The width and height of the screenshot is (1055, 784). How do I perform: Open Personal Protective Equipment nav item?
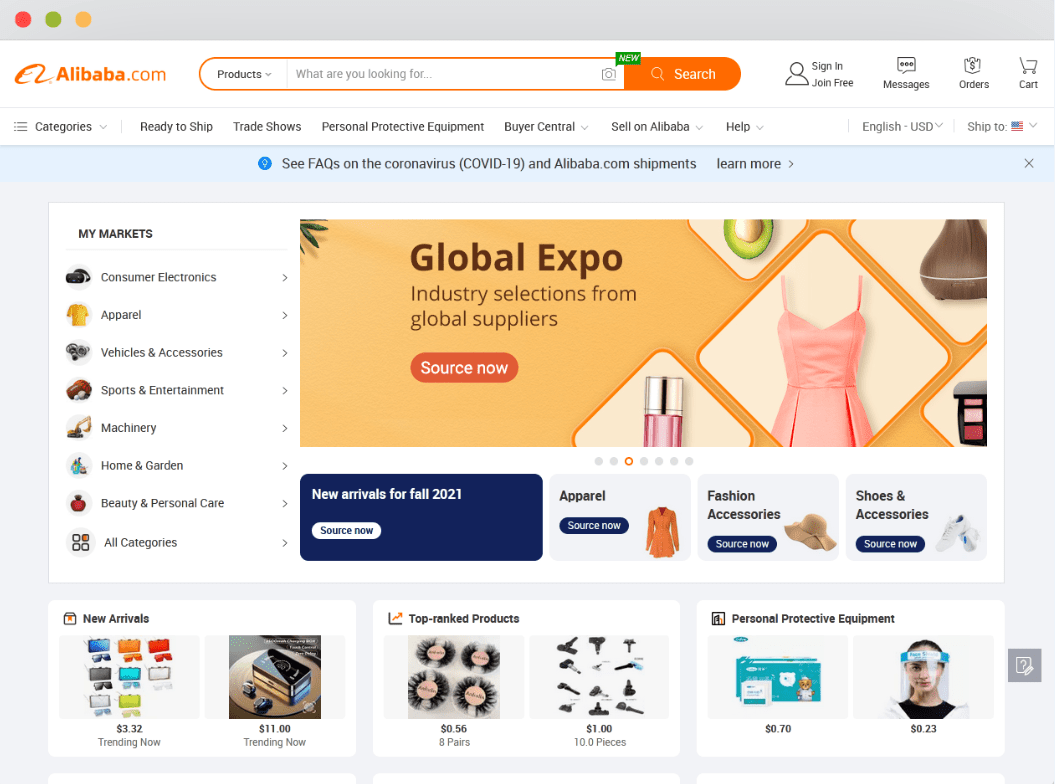[402, 127]
